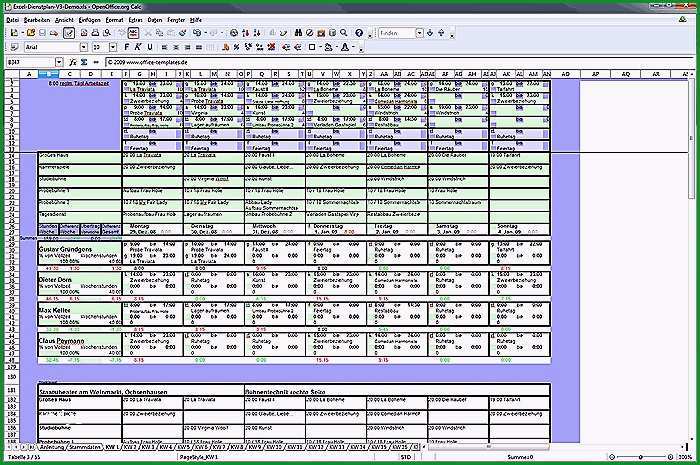The height and width of the screenshot is (465, 700).
Task: Select the KW 2 sheet tab
Action: (x=130, y=447)
